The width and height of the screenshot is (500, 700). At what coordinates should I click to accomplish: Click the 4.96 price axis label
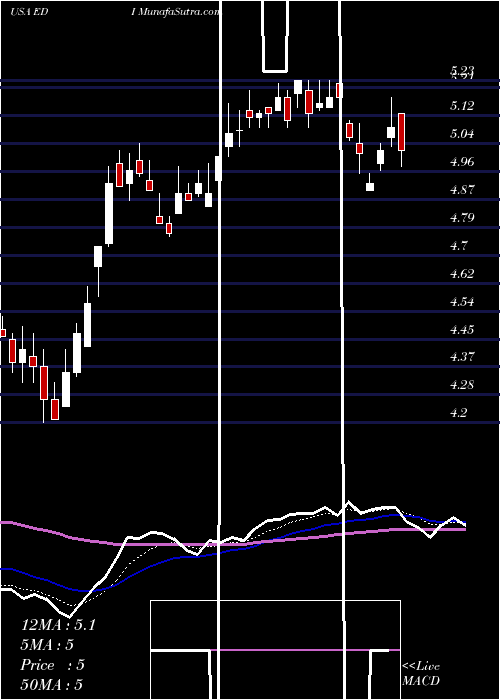[462, 162]
